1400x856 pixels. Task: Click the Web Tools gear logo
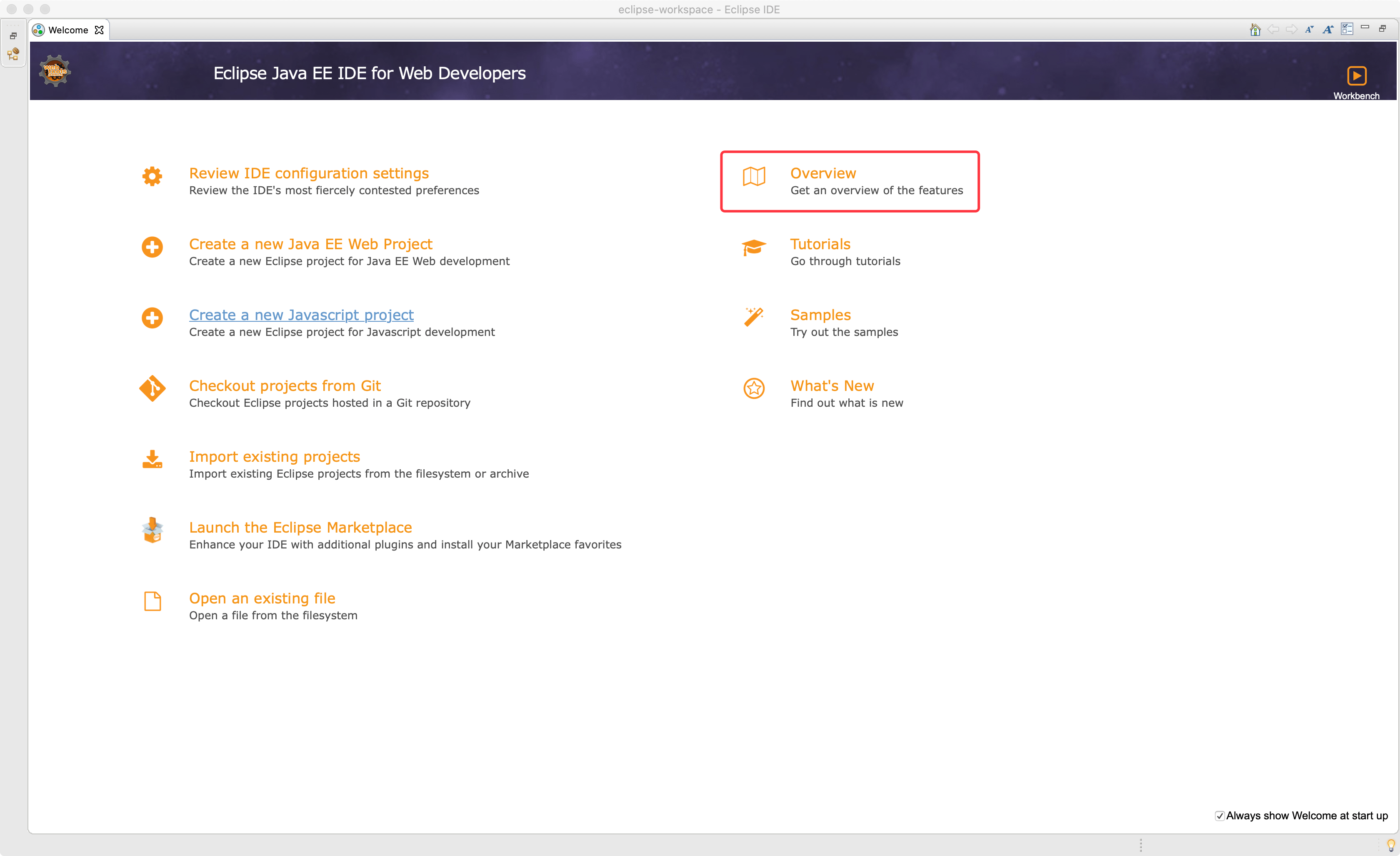(55, 71)
